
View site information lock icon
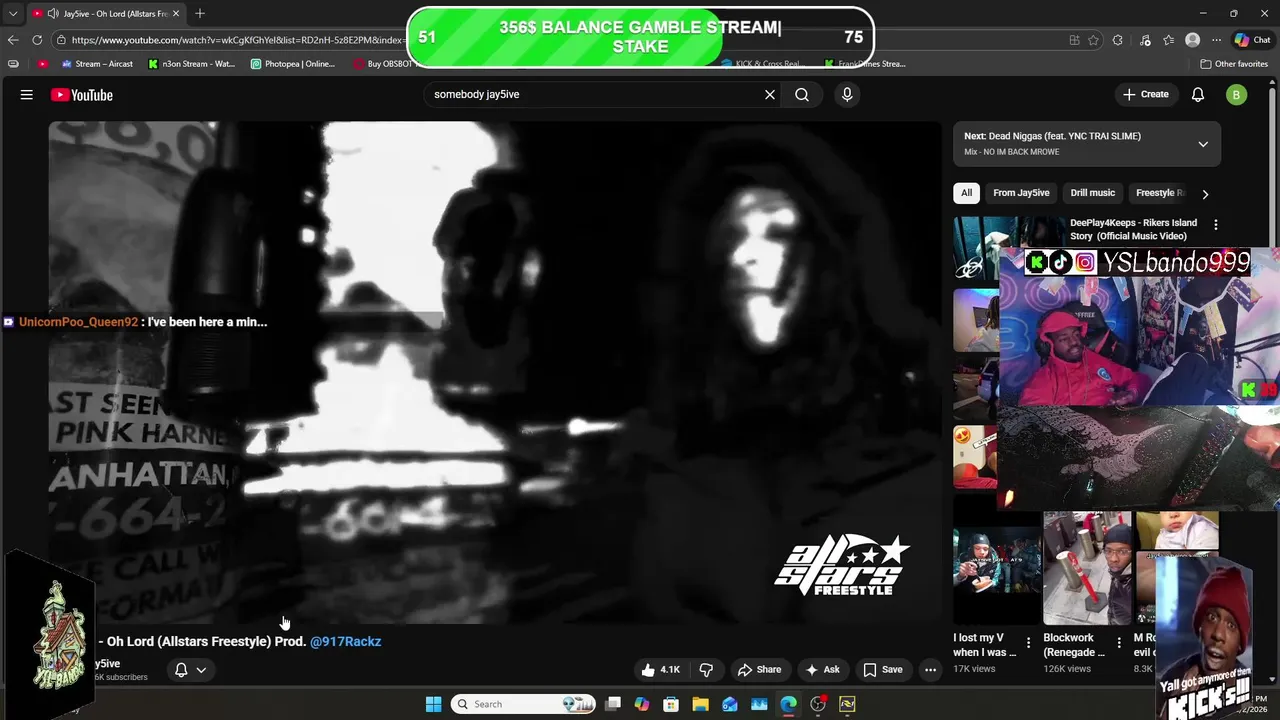pyautogui.click(x=62, y=40)
